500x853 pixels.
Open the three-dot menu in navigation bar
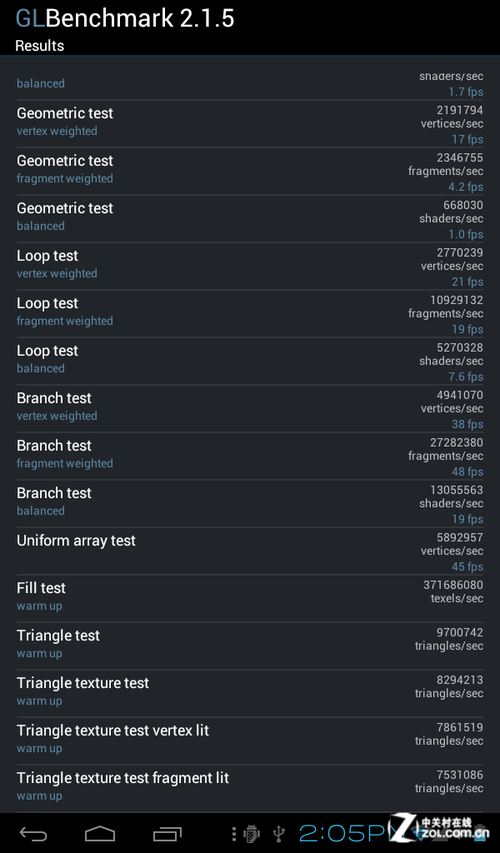[233, 833]
